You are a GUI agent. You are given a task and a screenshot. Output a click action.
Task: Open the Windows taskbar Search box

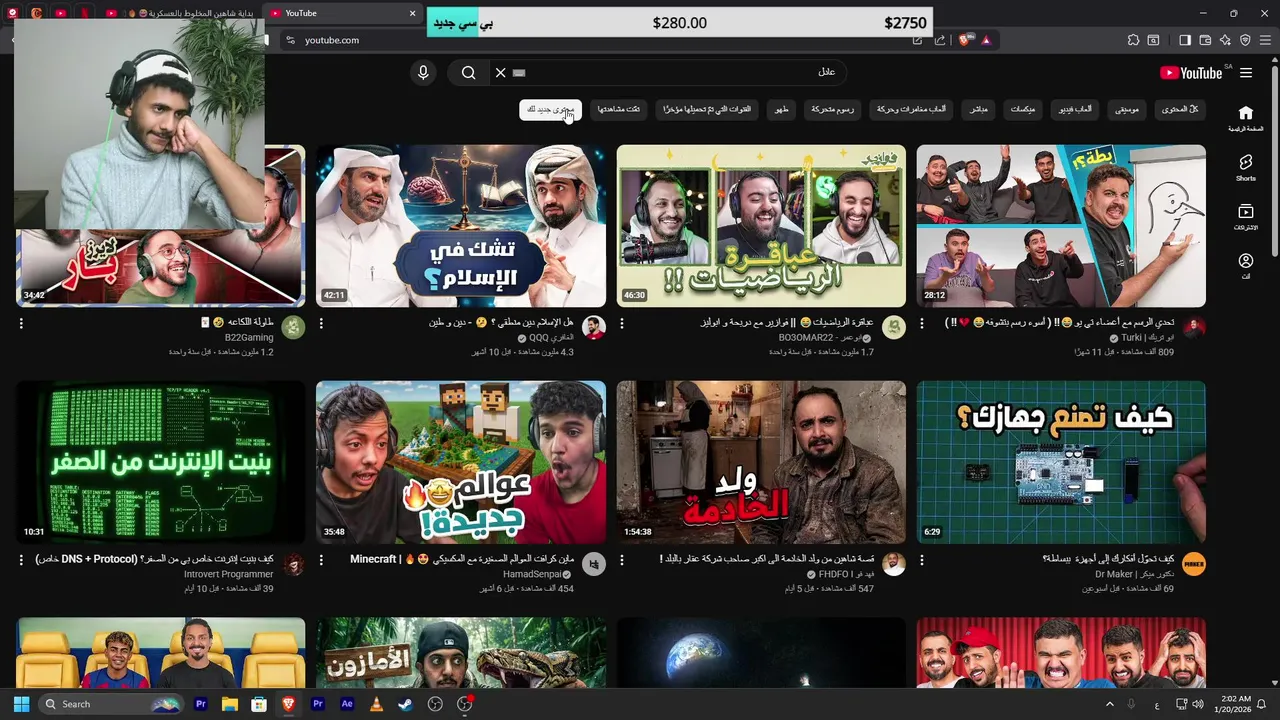point(112,704)
